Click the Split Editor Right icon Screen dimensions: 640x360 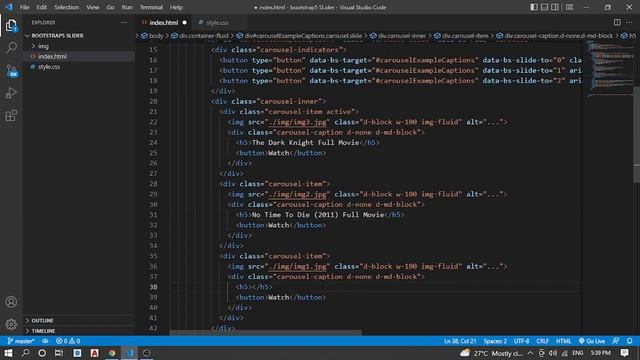pyautogui.click(x=617, y=22)
